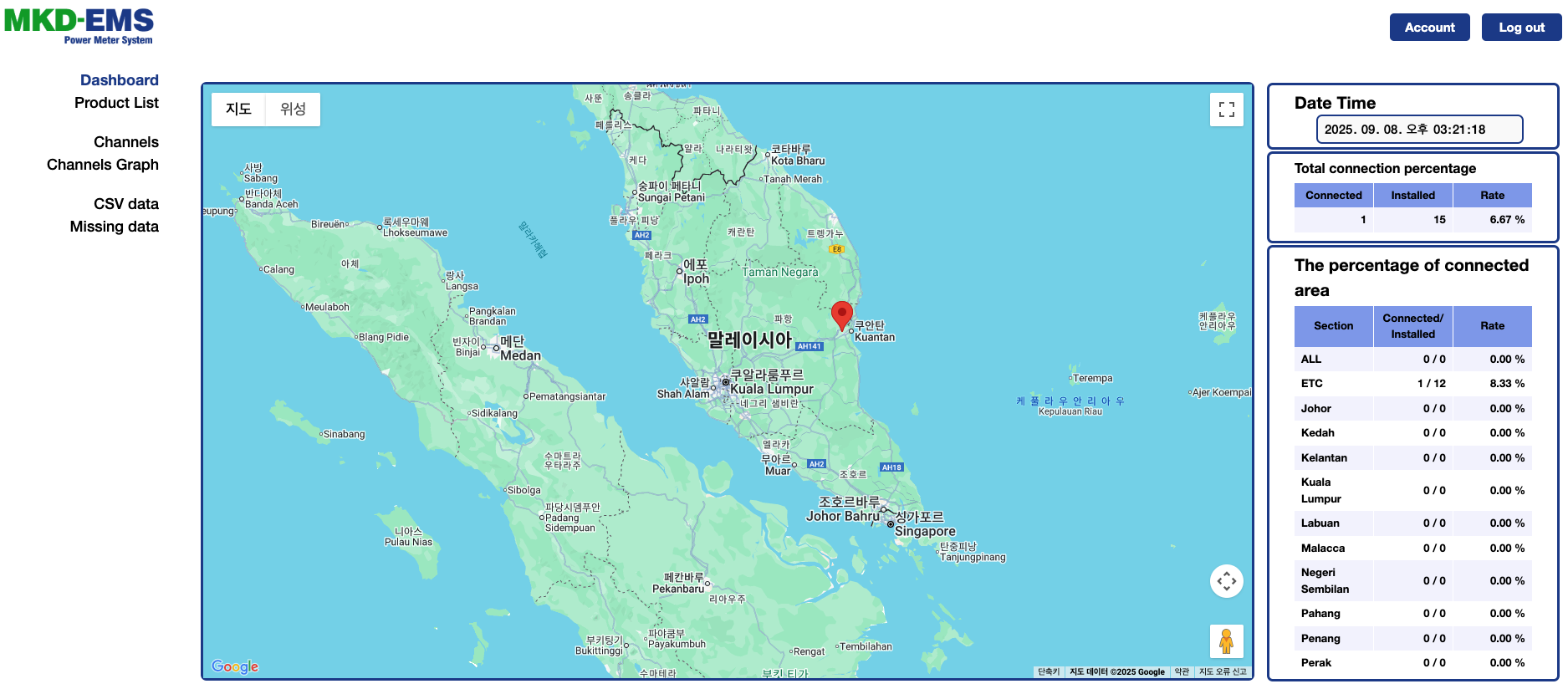The image size is (1568, 689).
Task: Click the MKD-EMS Power Meter logo
Action: coord(79,26)
